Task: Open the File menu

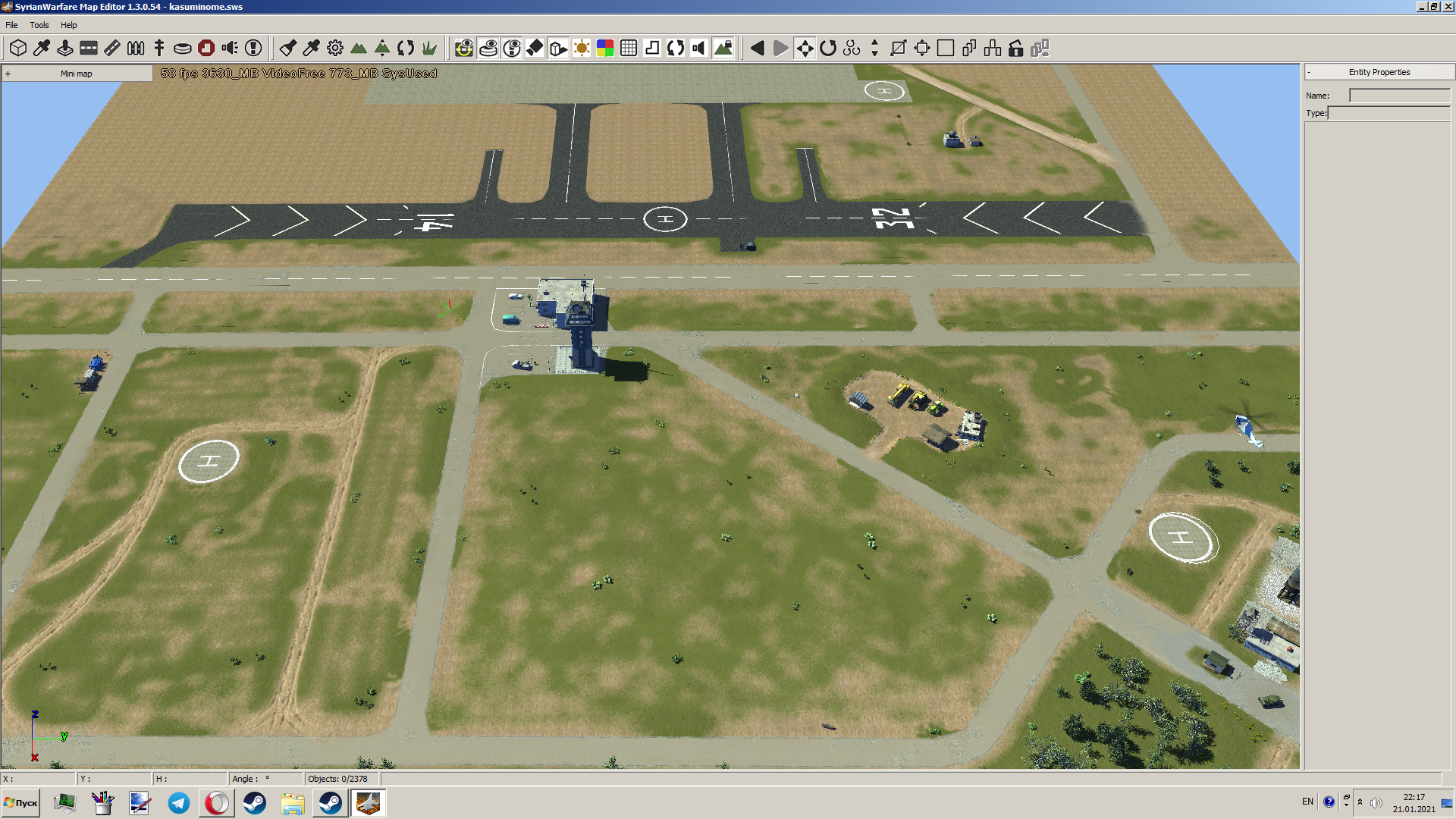Action: click(11, 25)
